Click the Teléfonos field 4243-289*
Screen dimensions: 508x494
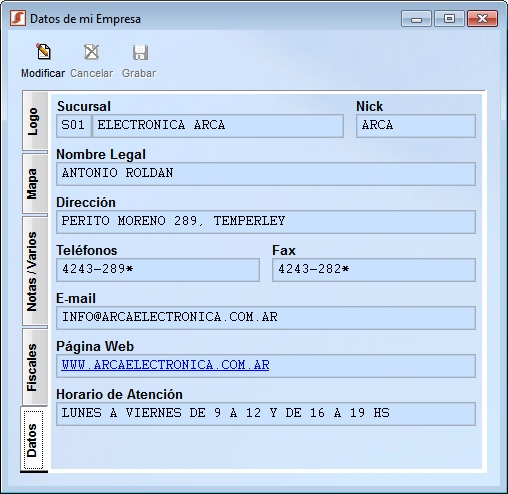pos(158,270)
